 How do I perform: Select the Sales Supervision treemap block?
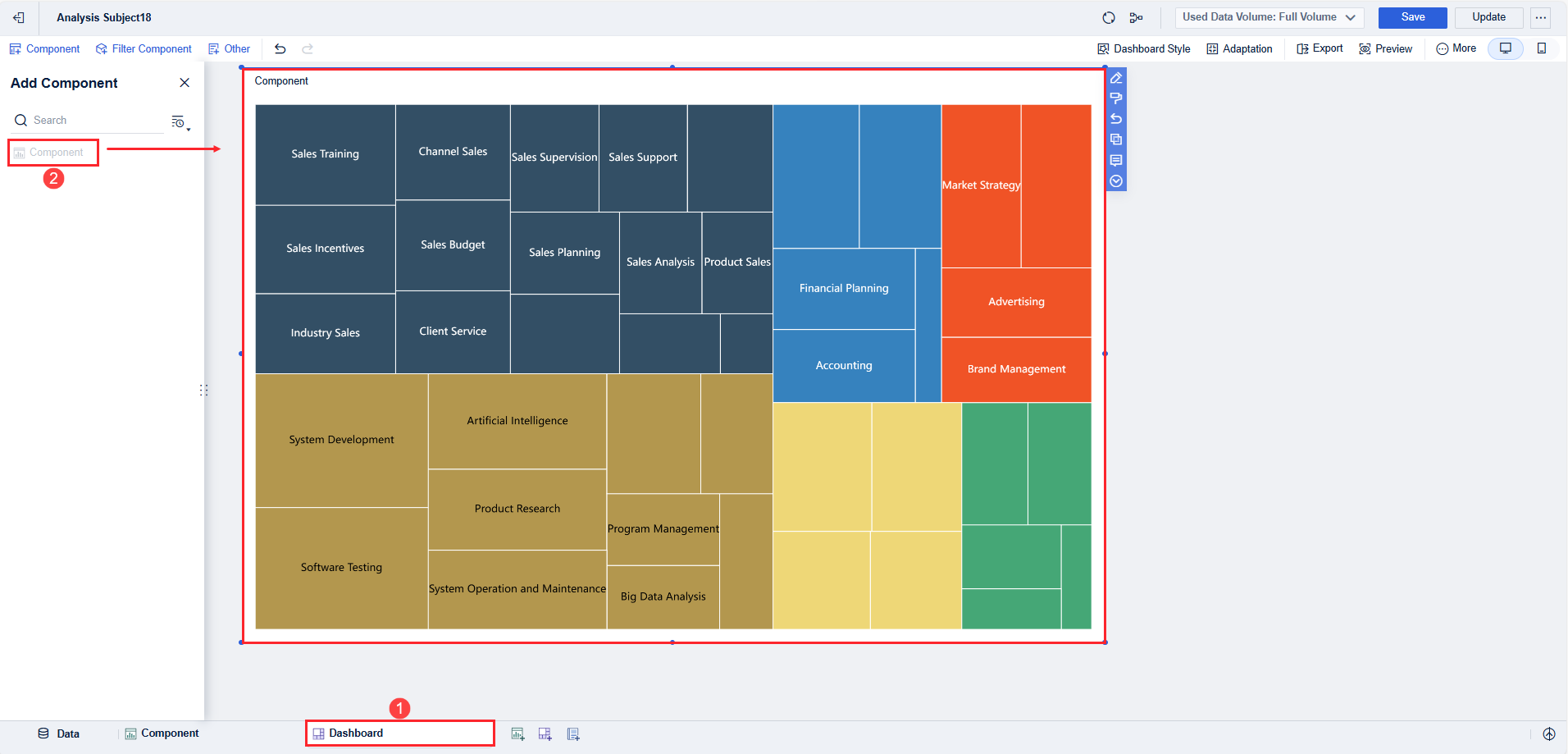pos(554,158)
